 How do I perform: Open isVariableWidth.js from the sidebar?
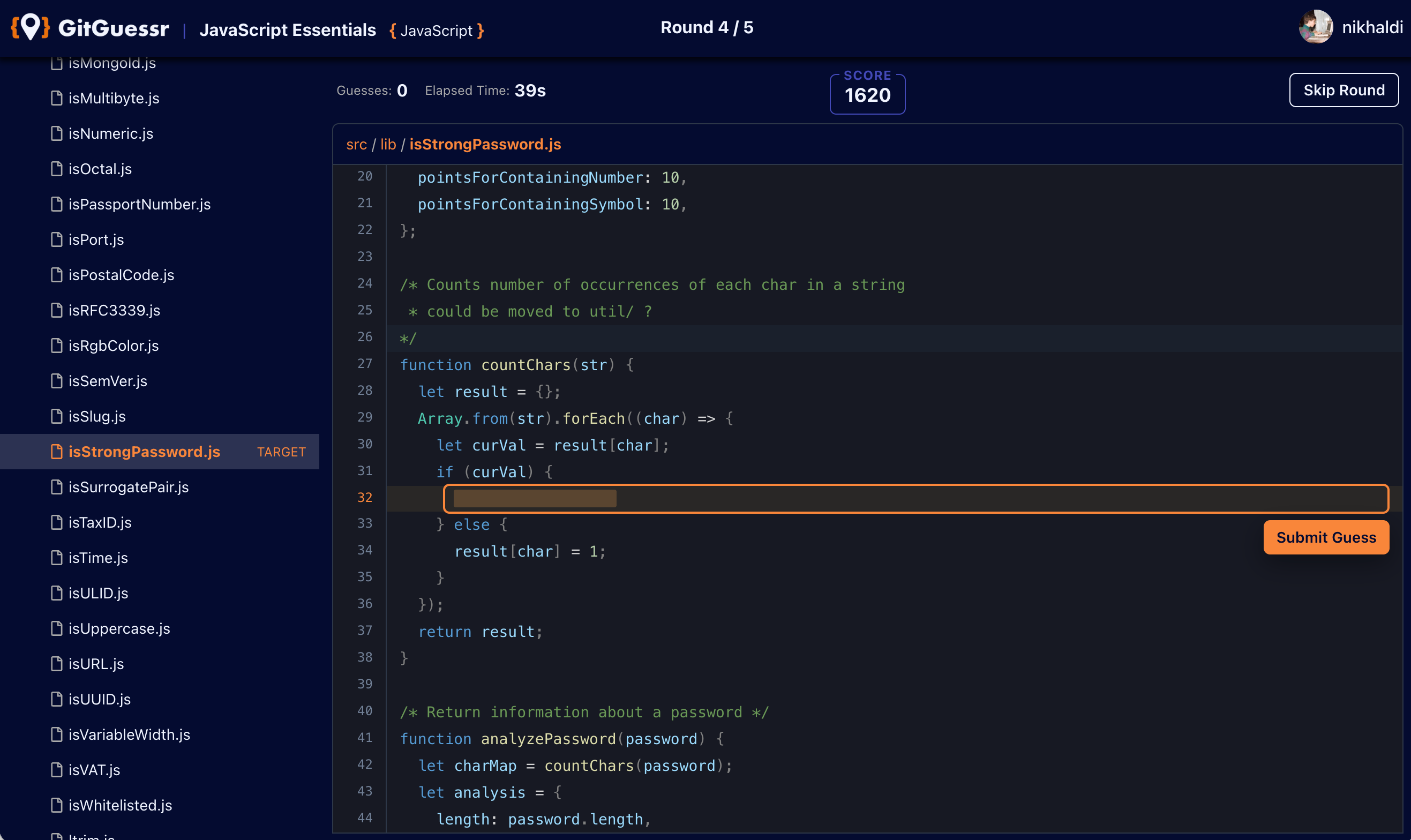129,734
